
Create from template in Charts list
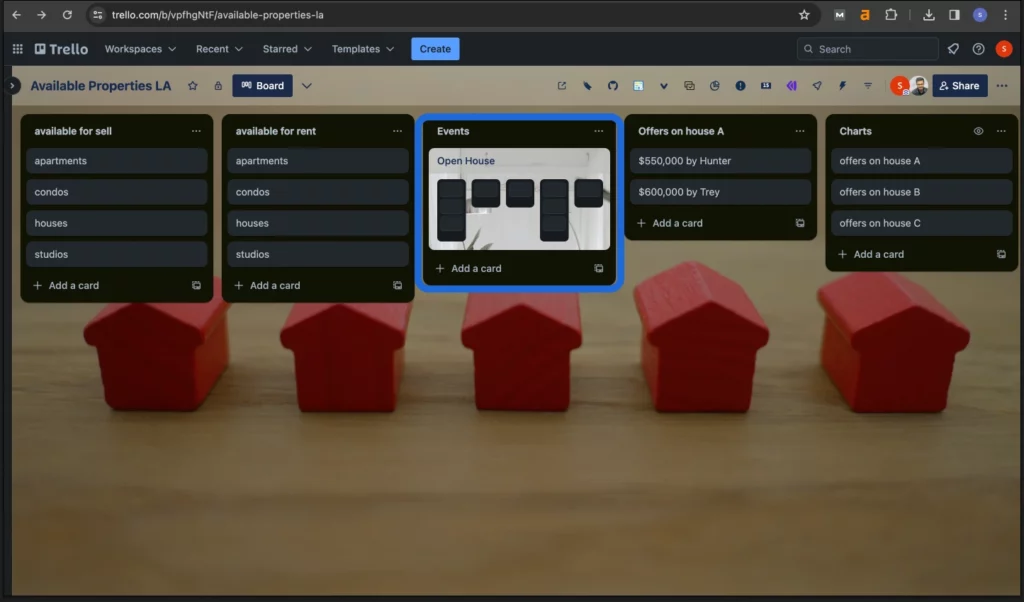click(1001, 254)
